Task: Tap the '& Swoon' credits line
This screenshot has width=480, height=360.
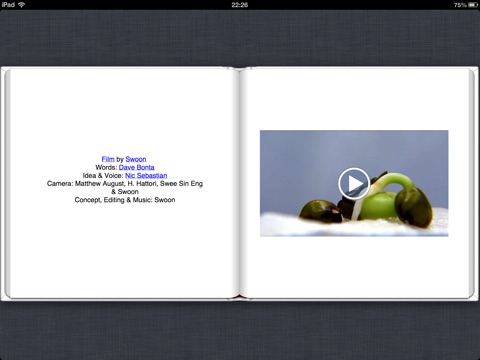Action: pyautogui.click(x=125, y=192)
